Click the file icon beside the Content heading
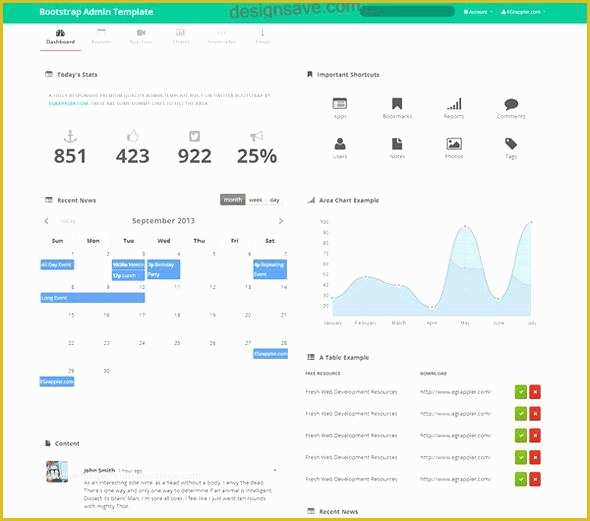The width and height of the screenshot is (590, 521). [48, 444]
